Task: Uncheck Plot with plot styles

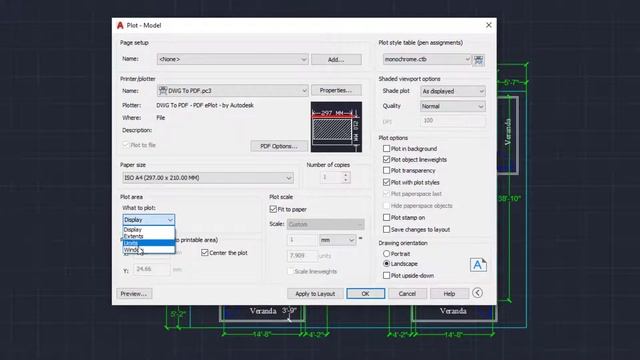Action: (386, 182)
